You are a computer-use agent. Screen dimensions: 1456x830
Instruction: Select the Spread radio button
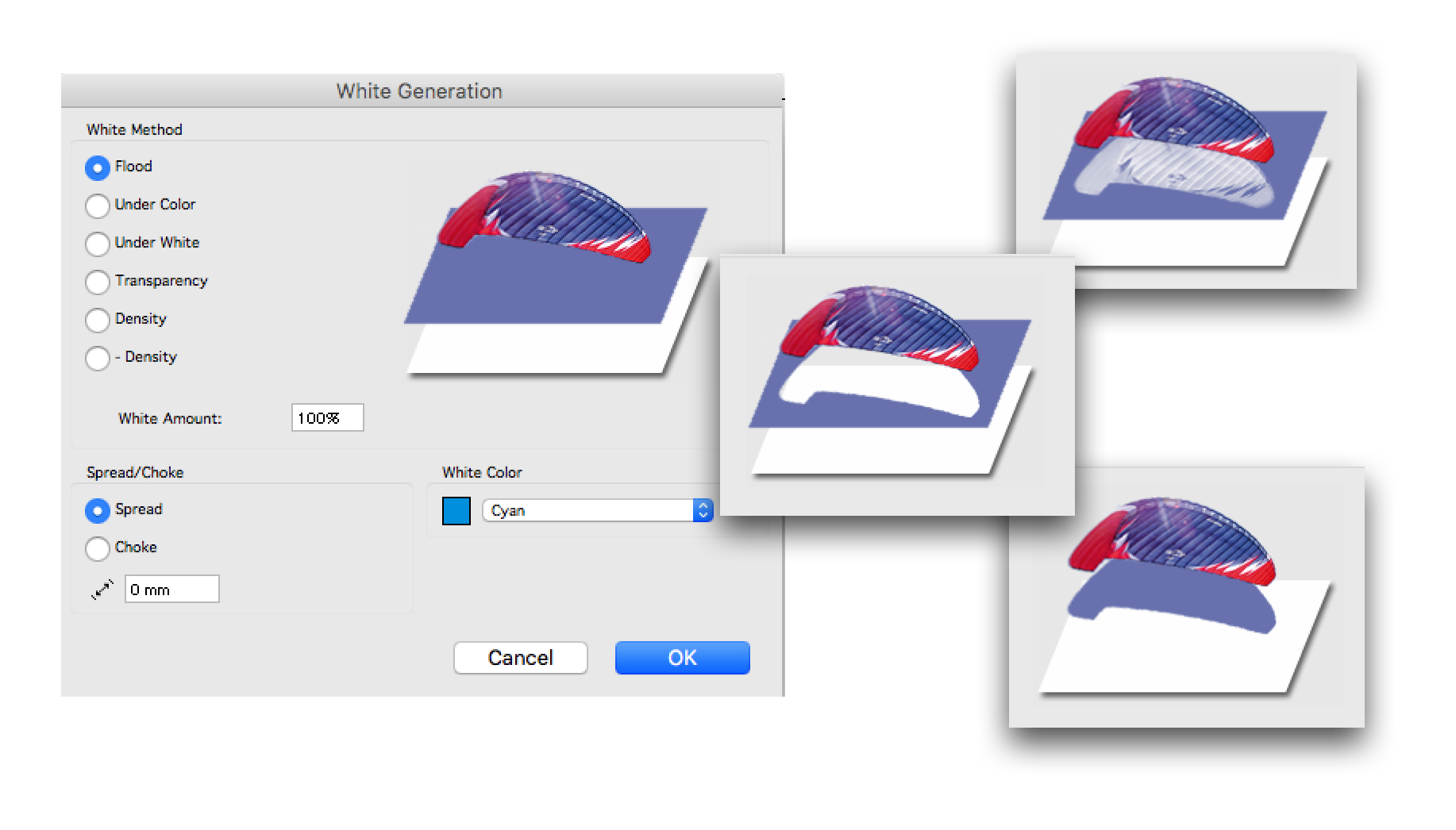click(x=98, y=510)
